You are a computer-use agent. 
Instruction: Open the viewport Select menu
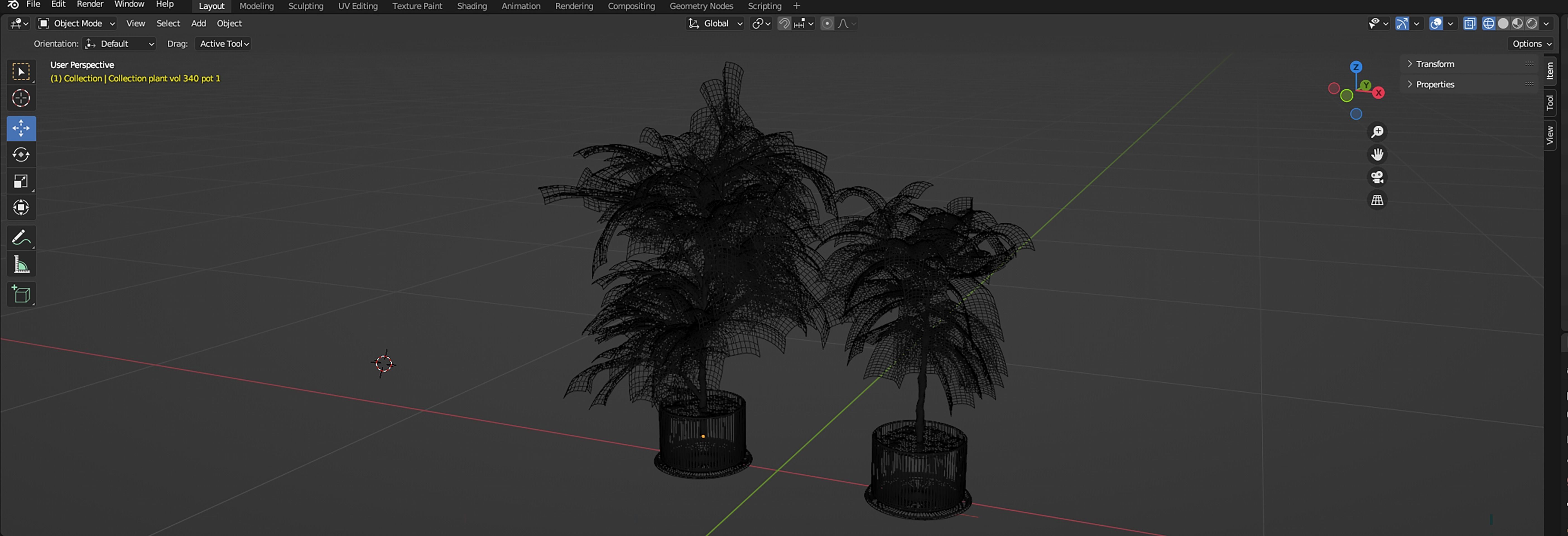point(168,23)
